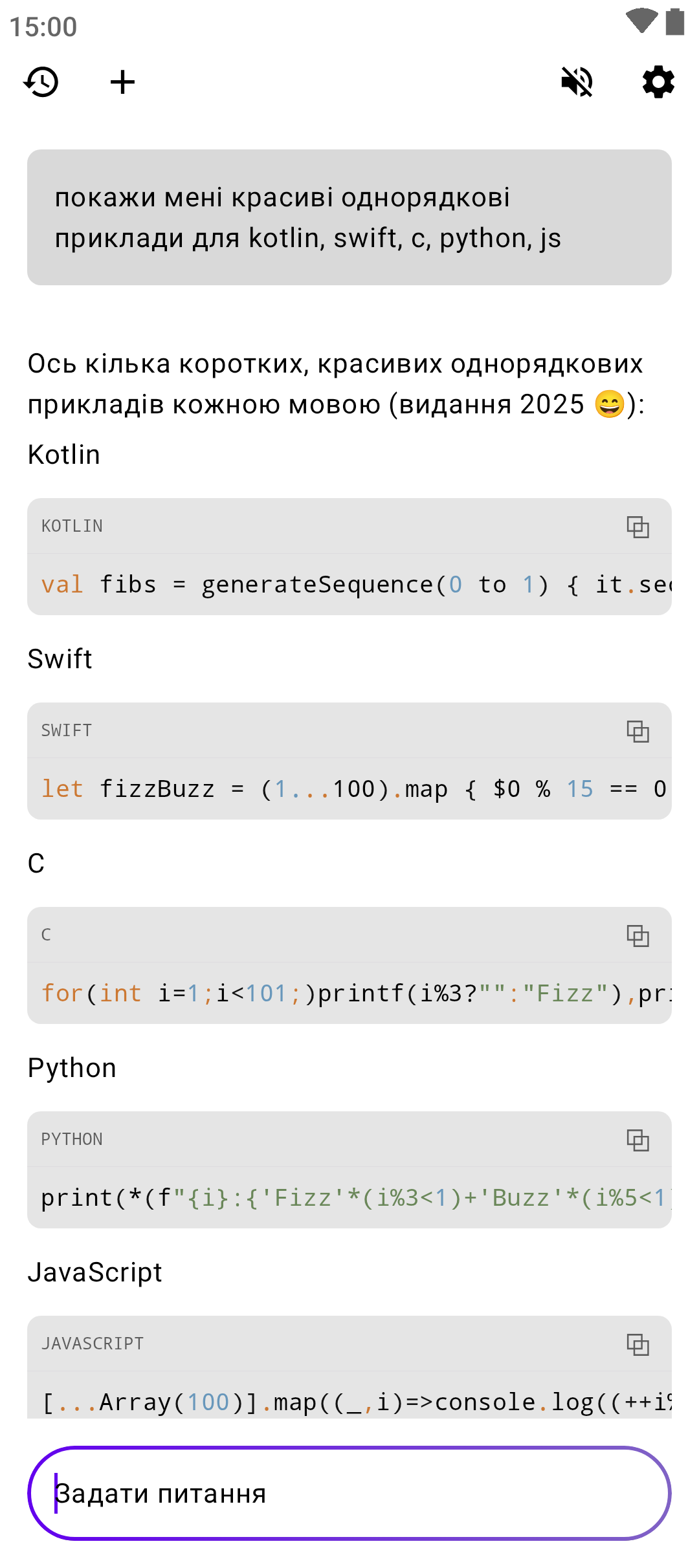The height and width of the screenshot is (1568, 699).
Task: Open the chat history icon
Action: click(x=41, y=82)
